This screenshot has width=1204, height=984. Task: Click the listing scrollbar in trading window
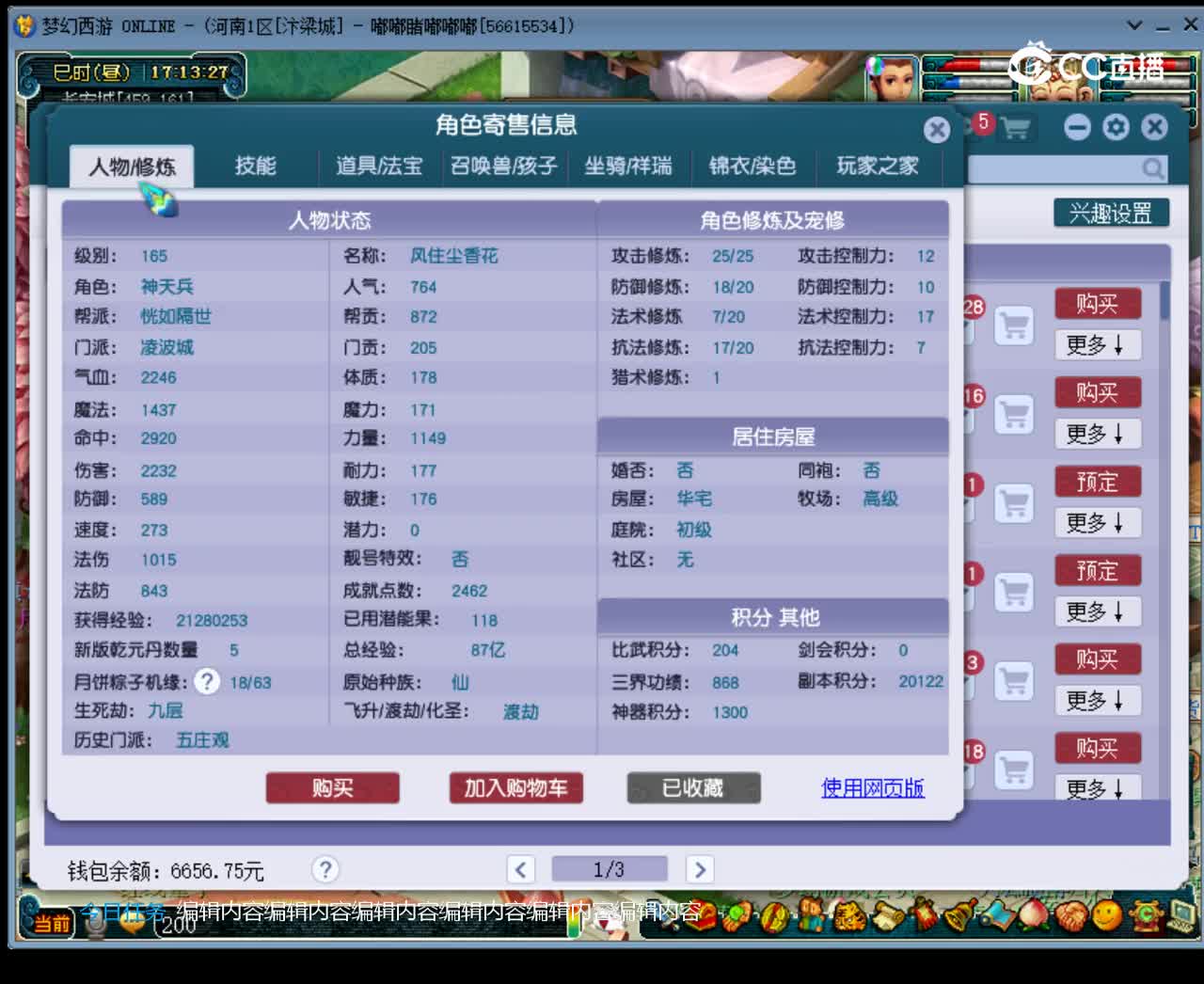click(x=1164, y=301)
